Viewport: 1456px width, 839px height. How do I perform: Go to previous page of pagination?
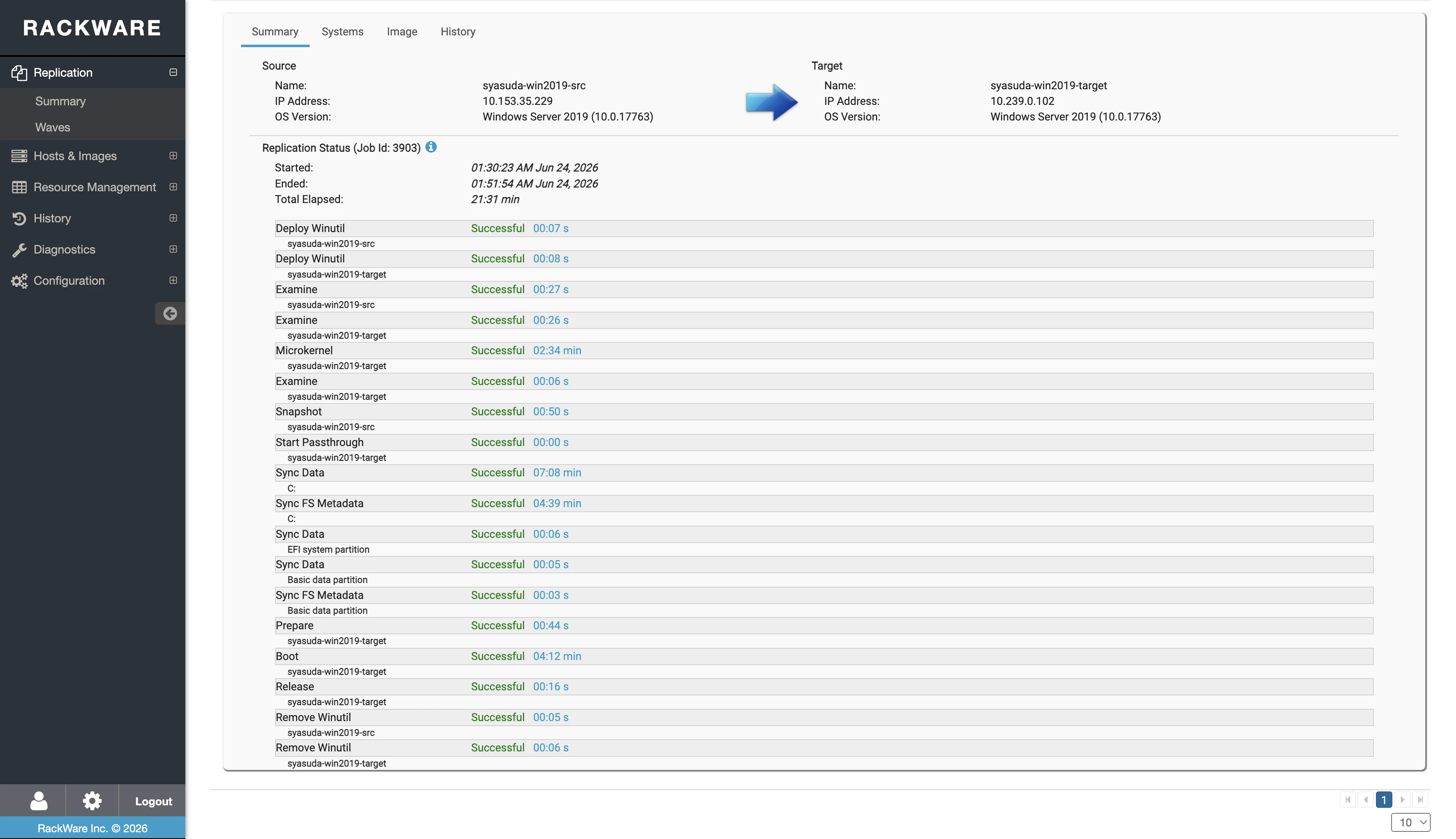coord(1365,800)
